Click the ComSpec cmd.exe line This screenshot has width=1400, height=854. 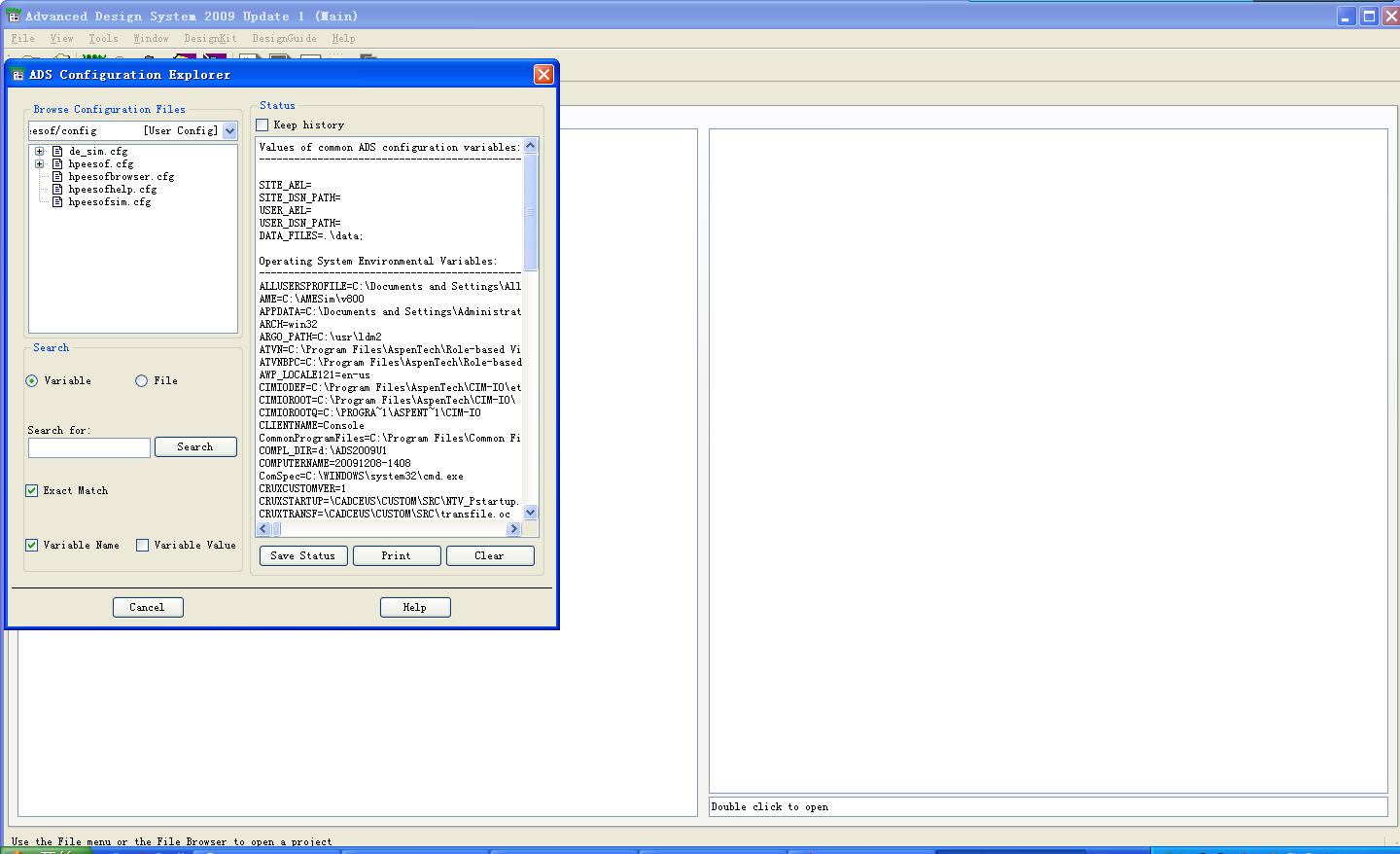coord(361,476)
